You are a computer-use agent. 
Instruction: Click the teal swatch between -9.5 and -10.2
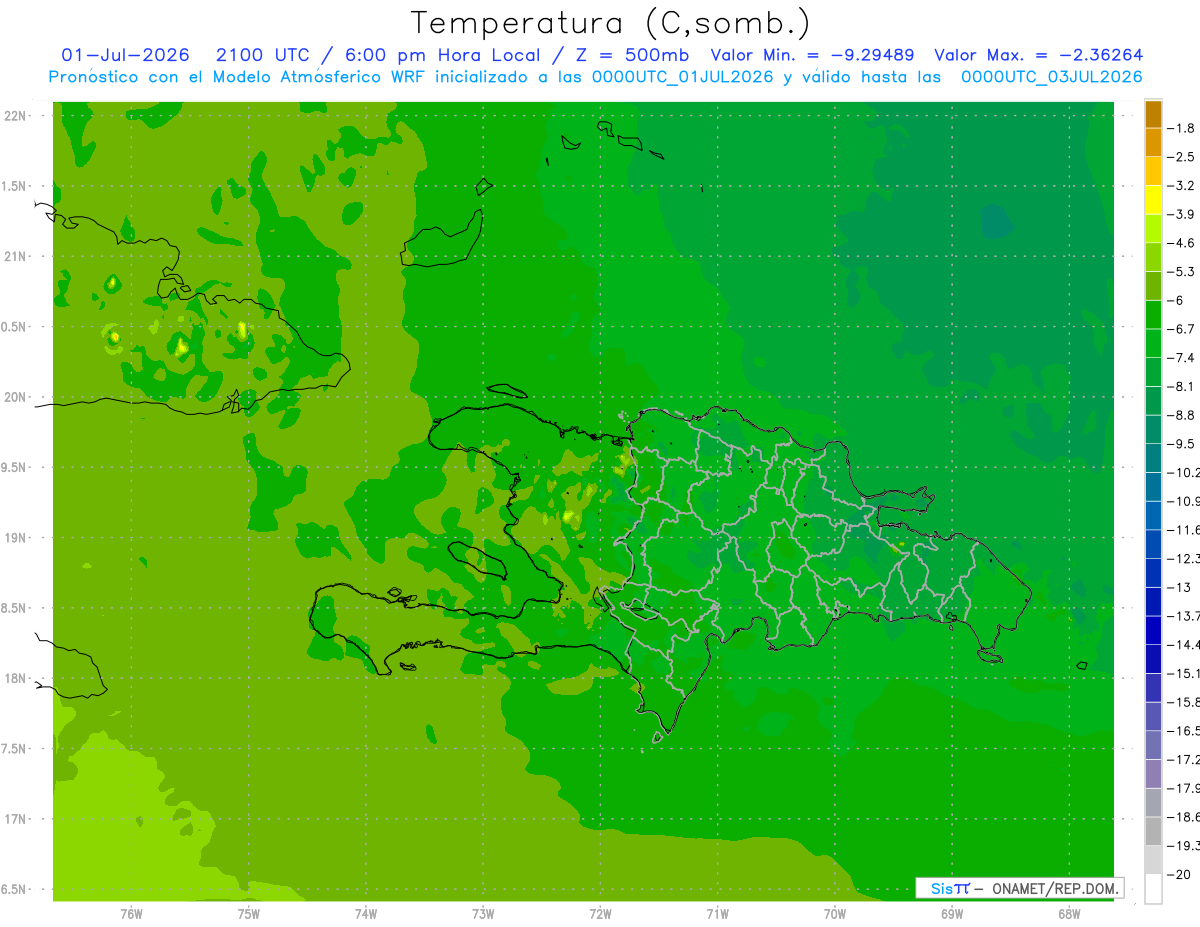[1153, 458]
